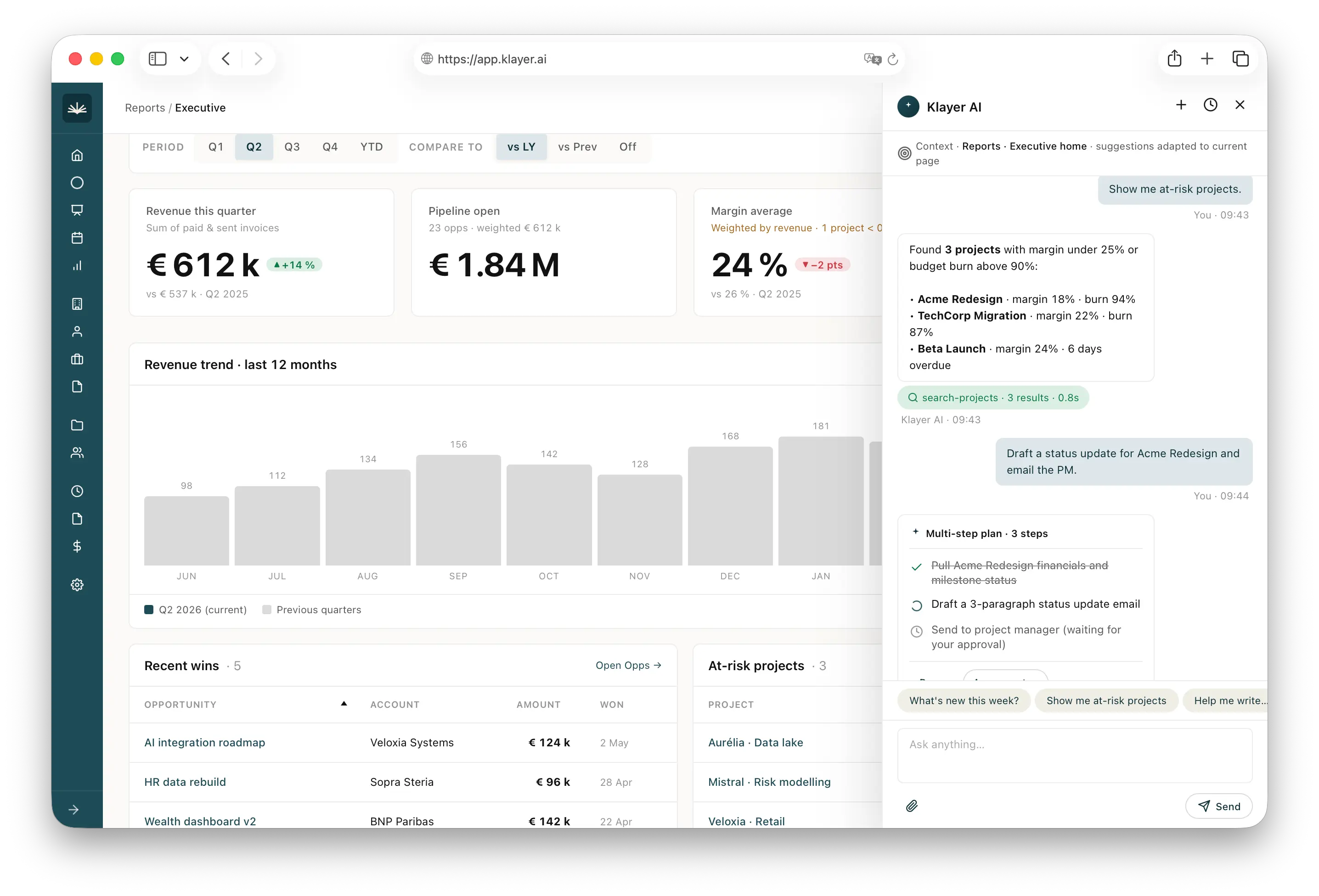Open chat history clock icon
1319x896 pixels.
click(x=1211, y=105)
